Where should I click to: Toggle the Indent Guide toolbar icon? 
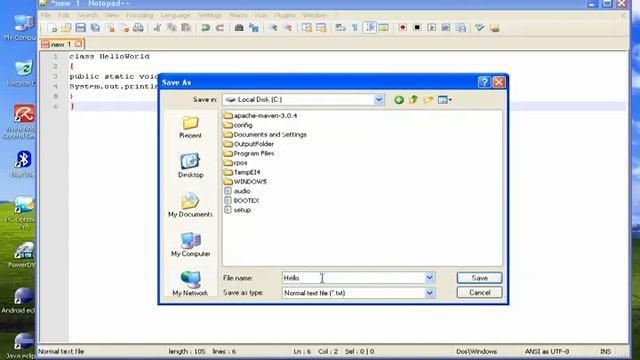(370, 28)
